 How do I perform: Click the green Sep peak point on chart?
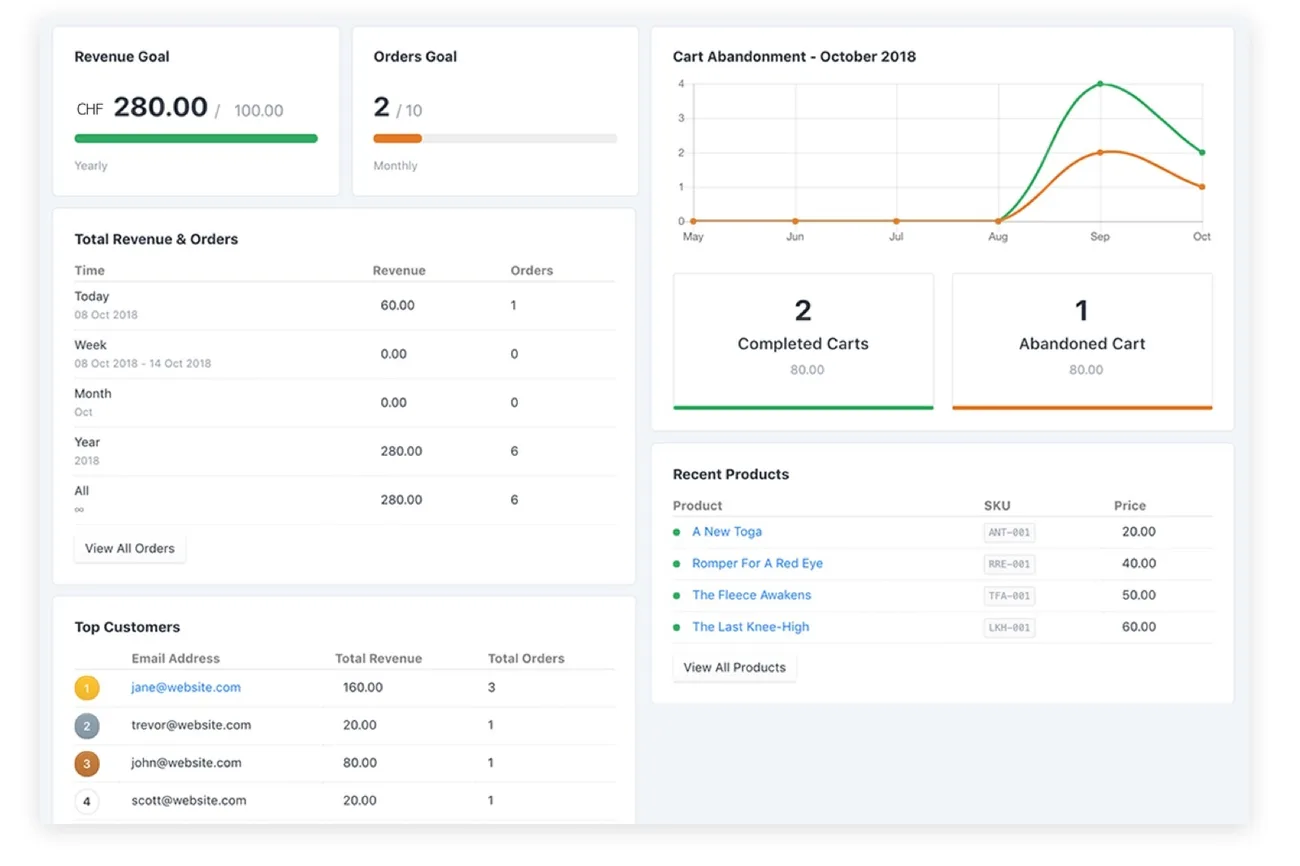1100,84
